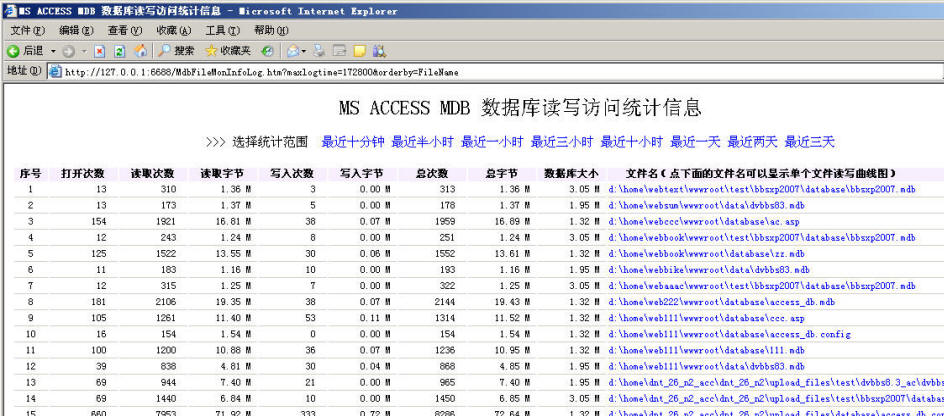Viewport: 944px width, 416px height.
Task: Click the Refresh page icon
Action: (120, 51)
